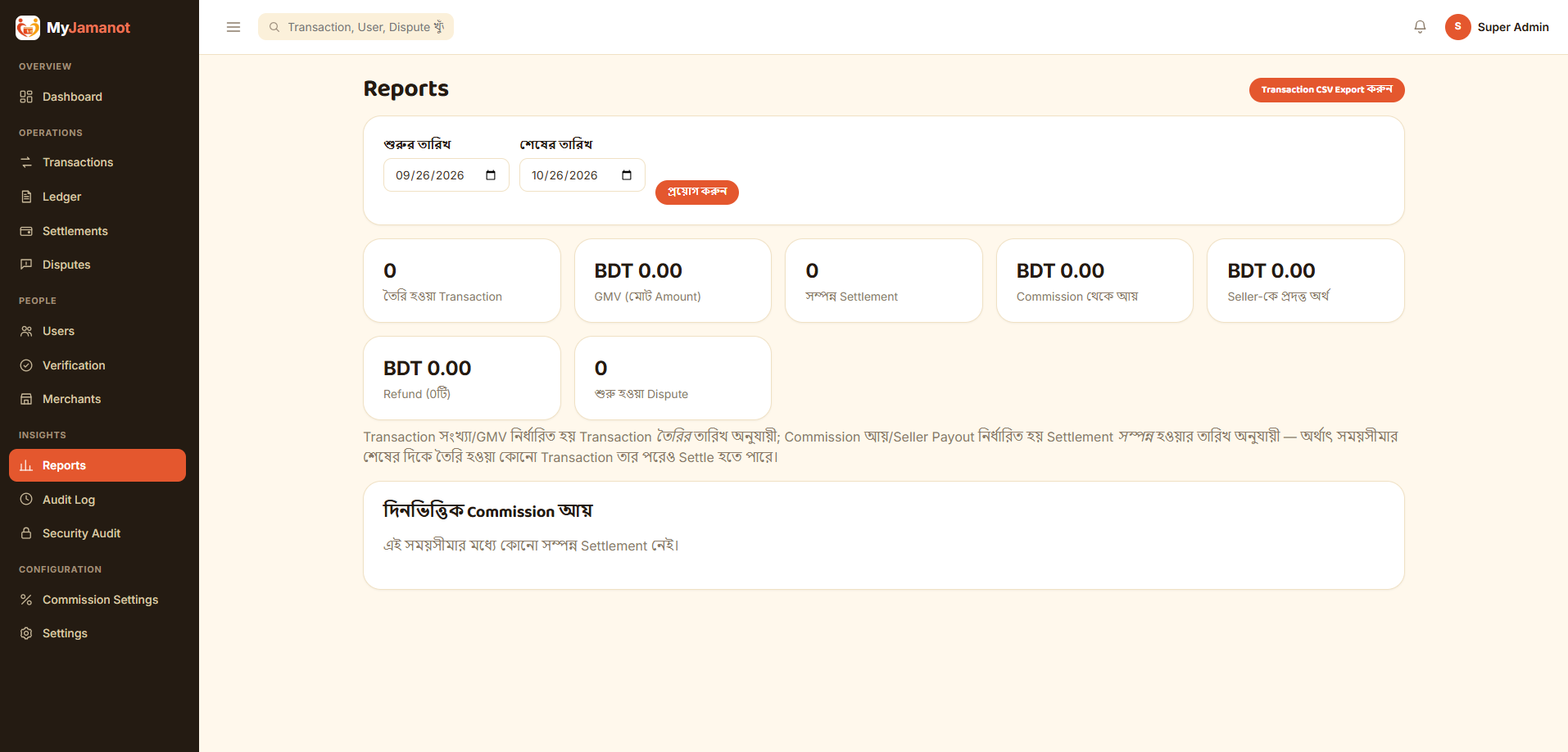Toggle the sidebar hamburger menu
1568x752 pixels.
pyautogui.click(x=233, y=27)
